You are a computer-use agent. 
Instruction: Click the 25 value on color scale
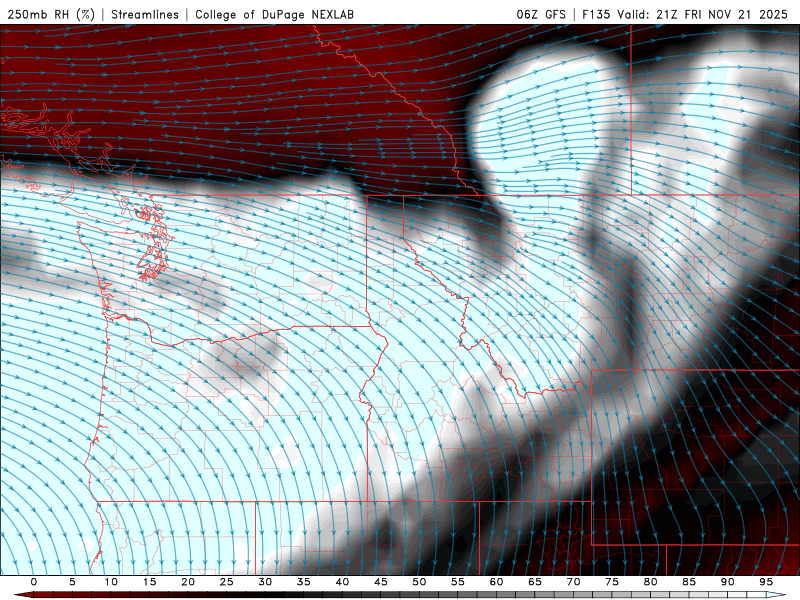tap(227, 582)
